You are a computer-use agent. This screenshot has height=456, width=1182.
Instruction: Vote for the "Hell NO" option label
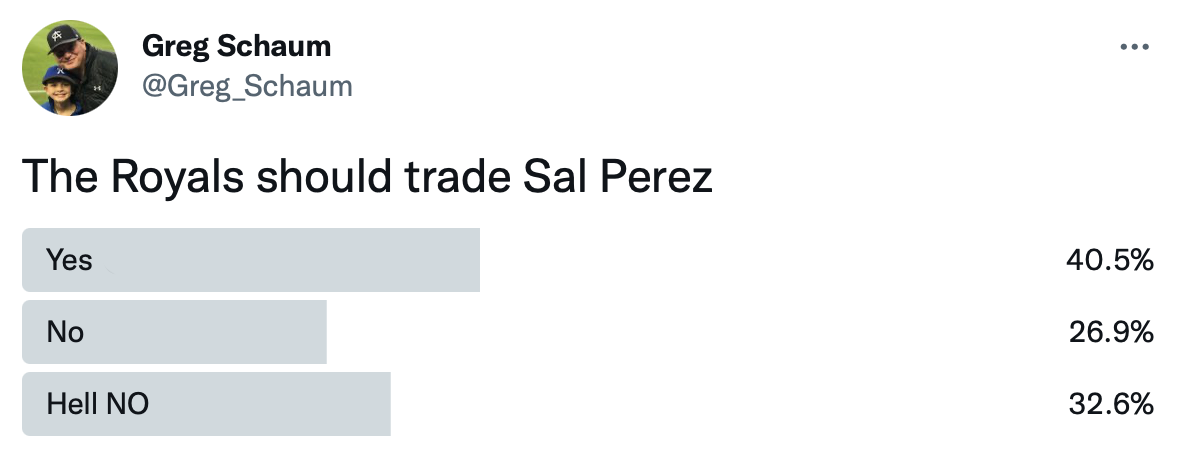[97, 404]
